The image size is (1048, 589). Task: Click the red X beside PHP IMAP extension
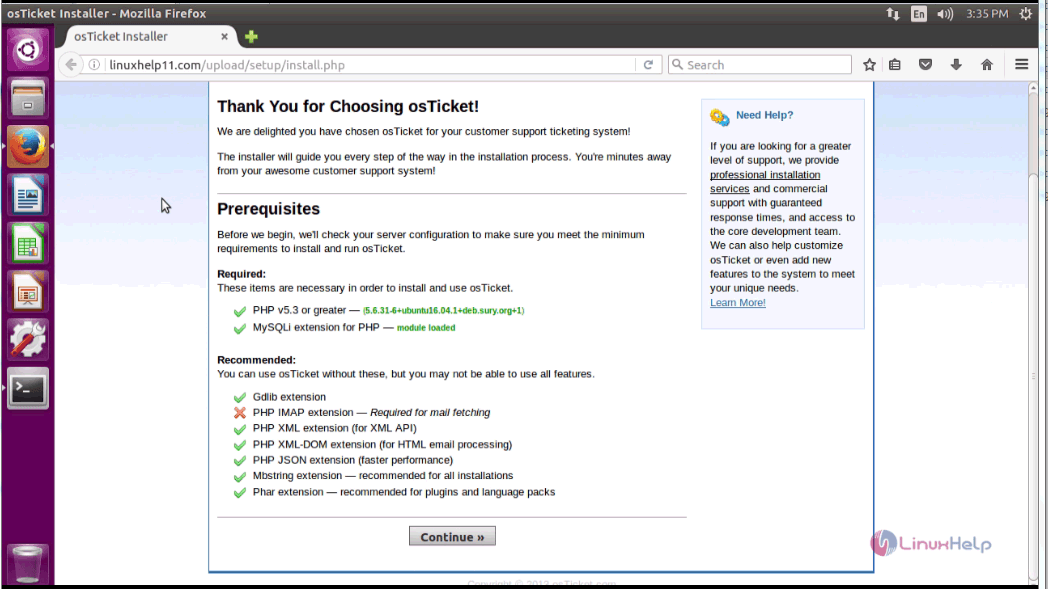(240, 413)
